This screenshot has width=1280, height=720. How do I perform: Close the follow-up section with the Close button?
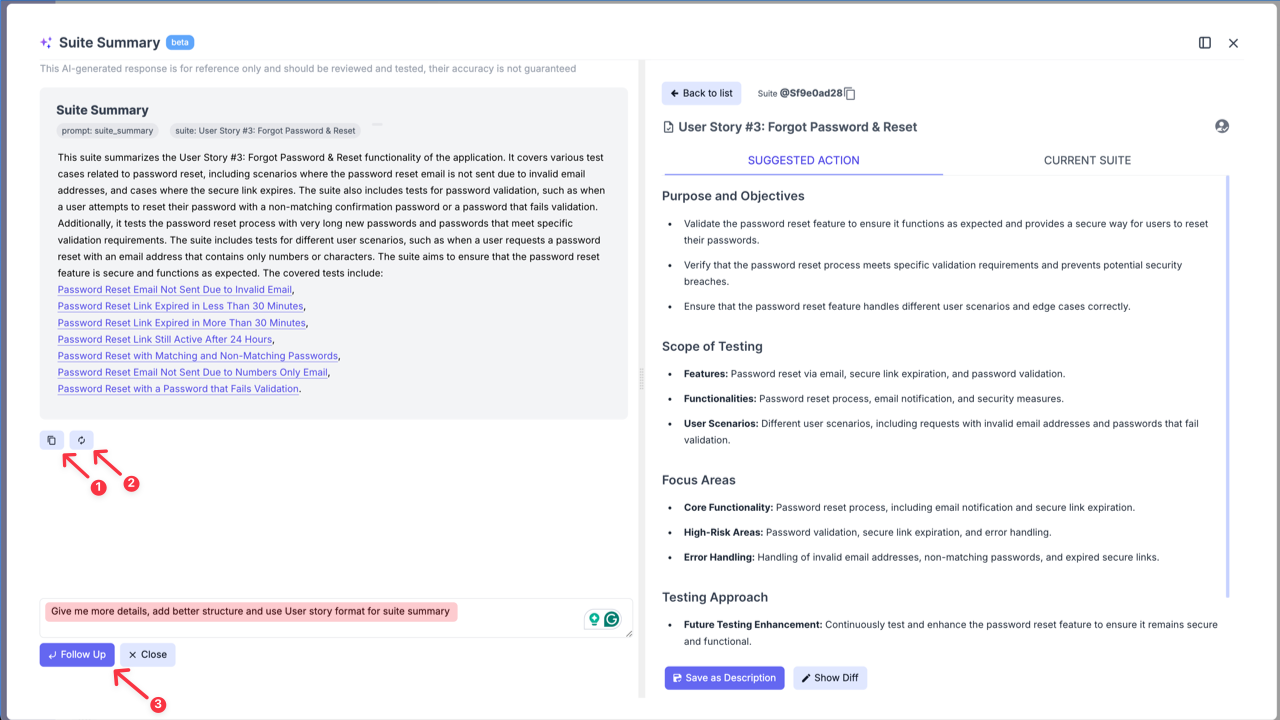click(147, 654)
